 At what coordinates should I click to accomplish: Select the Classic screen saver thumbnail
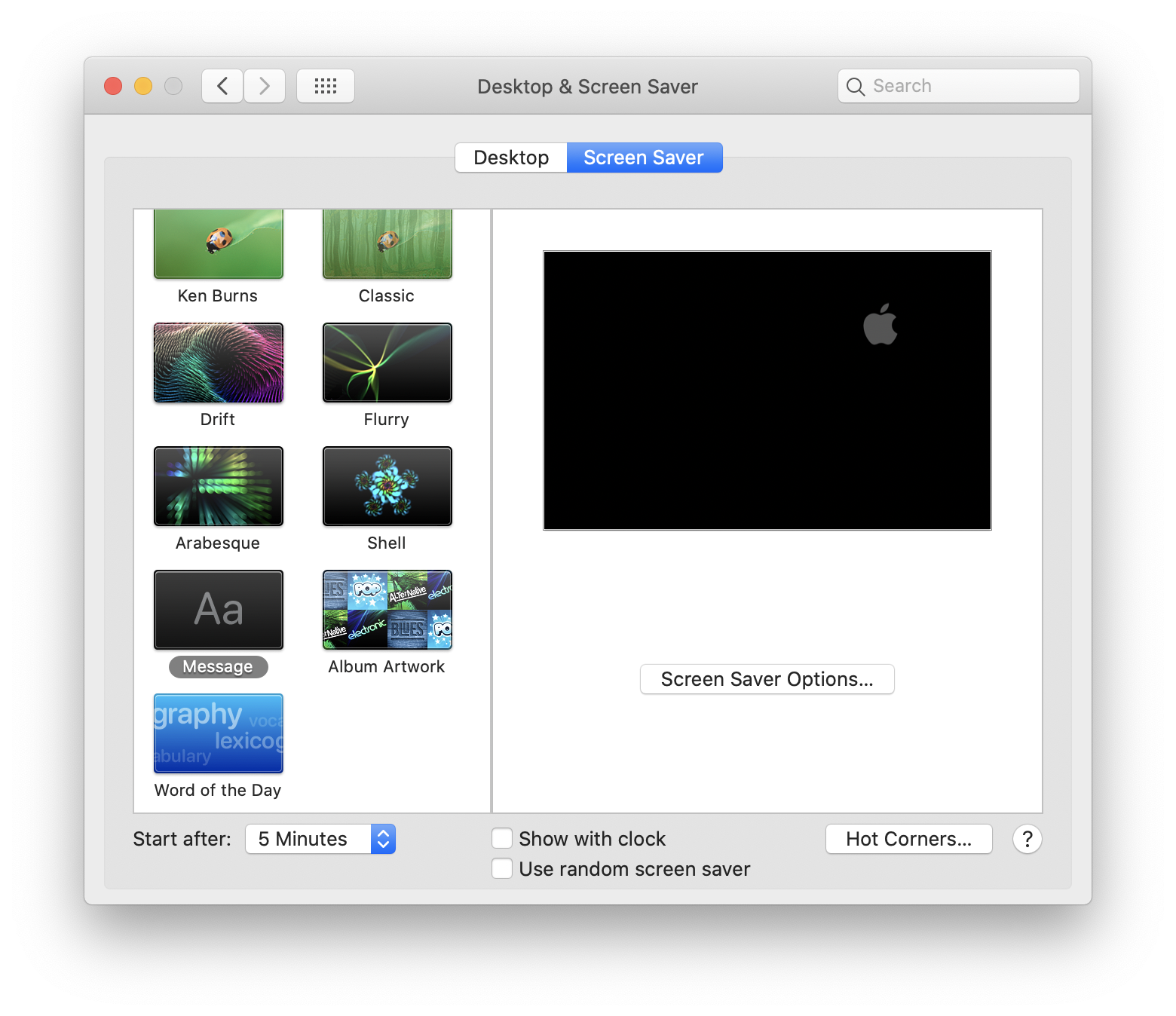[x=387, y=243]
